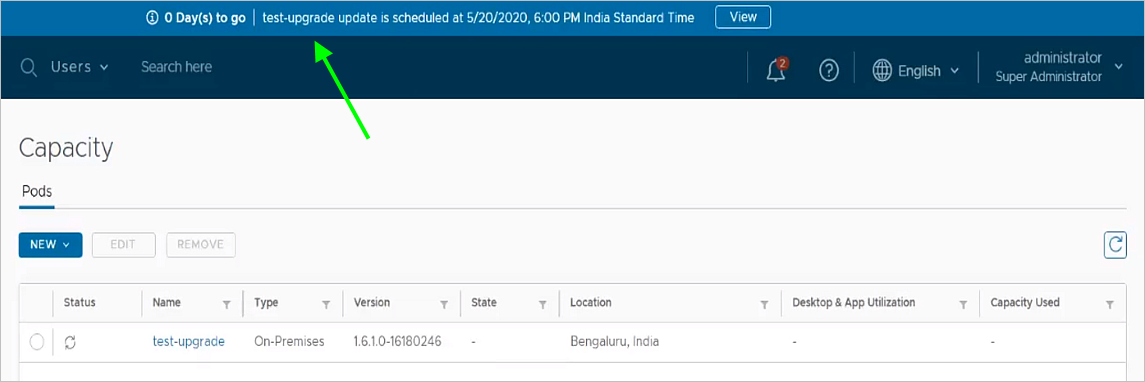
Task: Click the 1.6.1.0-16180246 version cell
Action: tap(397, 341)
